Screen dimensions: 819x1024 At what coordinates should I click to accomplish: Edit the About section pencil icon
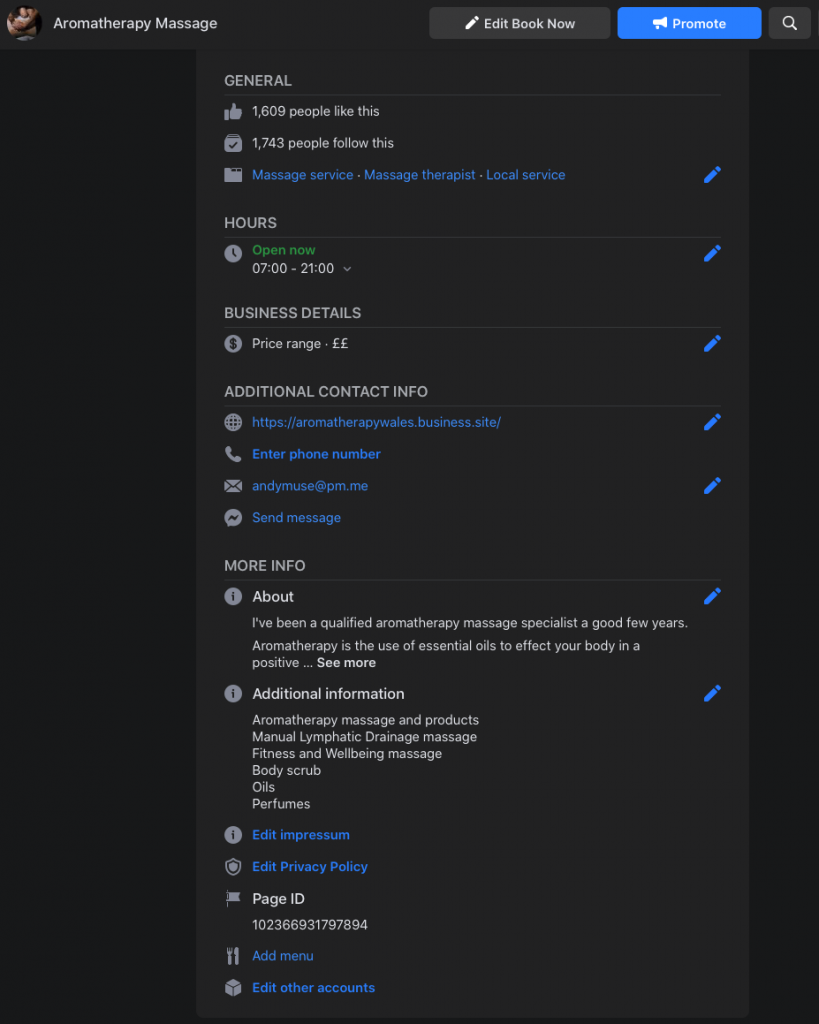pos(712,596)
